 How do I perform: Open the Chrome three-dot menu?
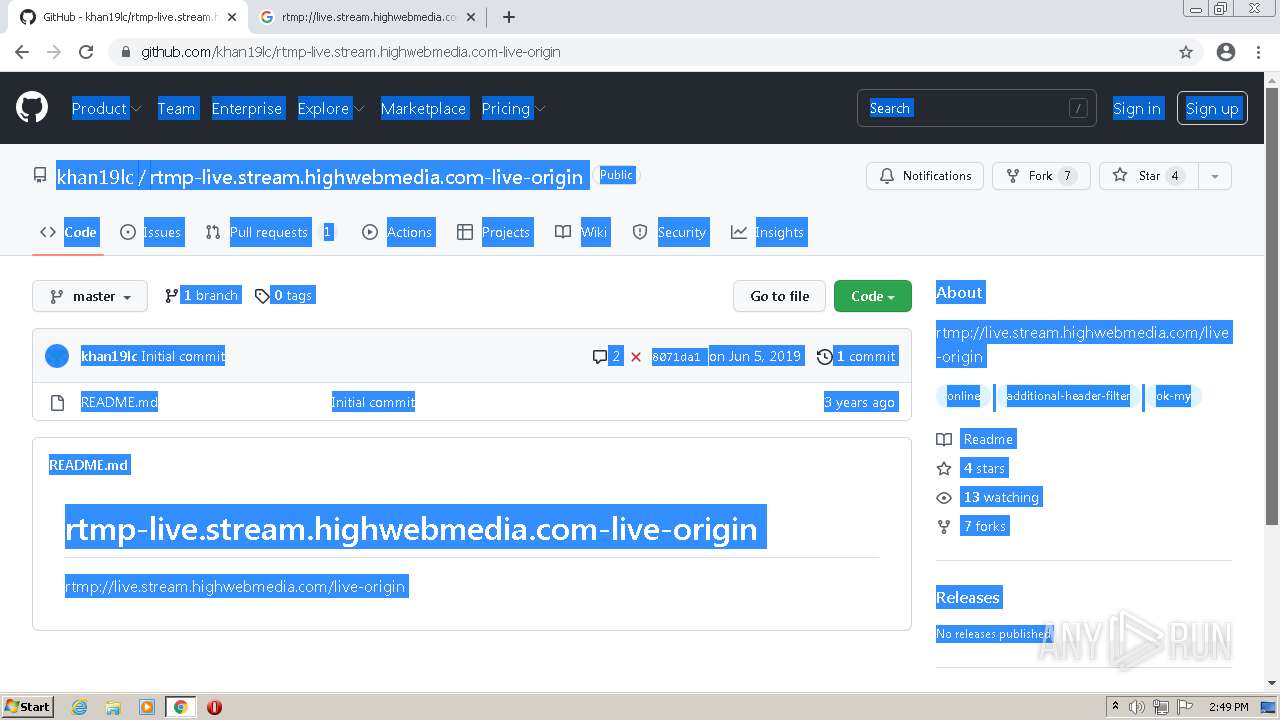(x=1258, y=52)
